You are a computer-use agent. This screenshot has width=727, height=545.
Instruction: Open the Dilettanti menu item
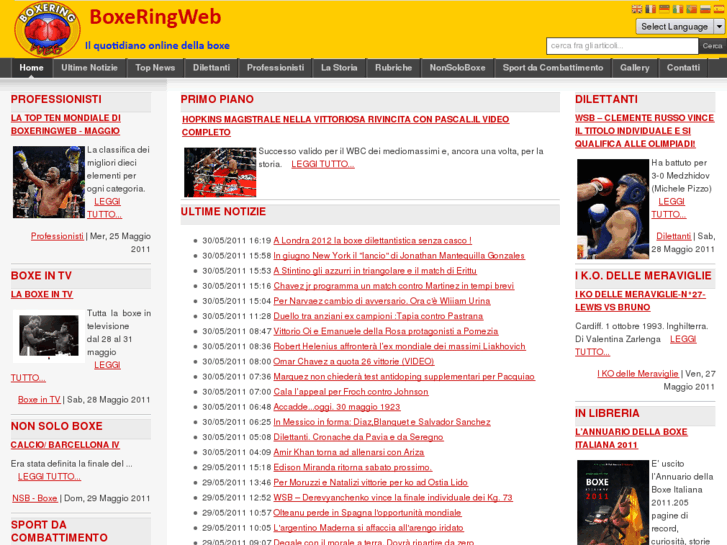(211, 68)
